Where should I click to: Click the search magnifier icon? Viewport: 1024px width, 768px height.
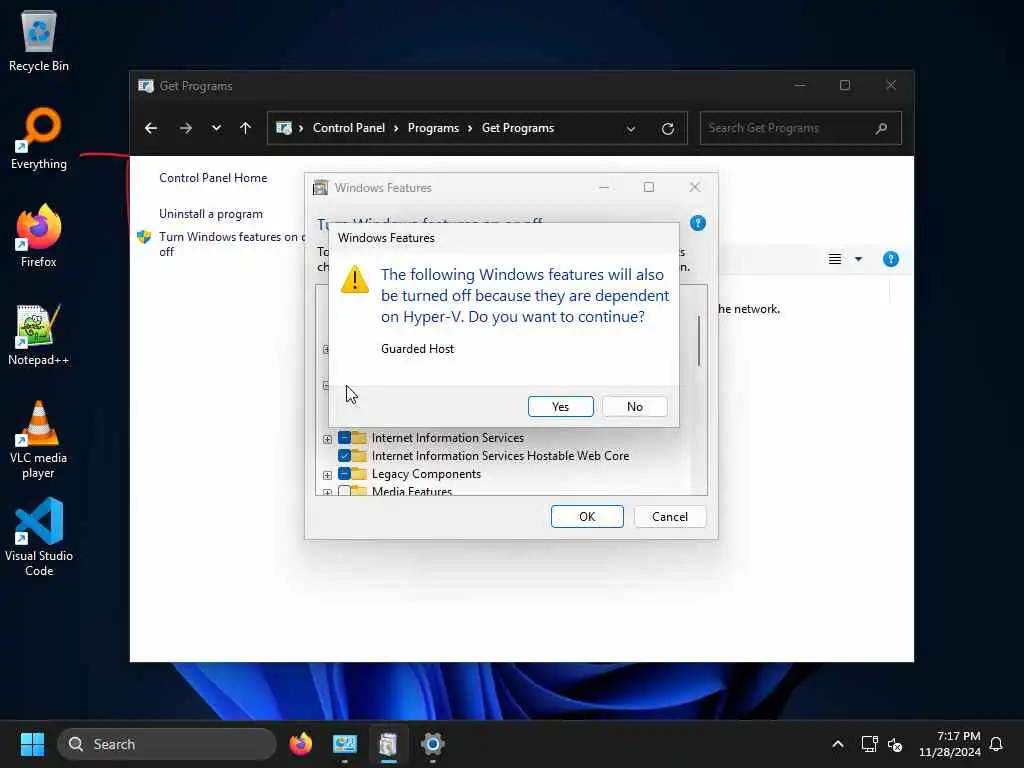click(881, 128)
